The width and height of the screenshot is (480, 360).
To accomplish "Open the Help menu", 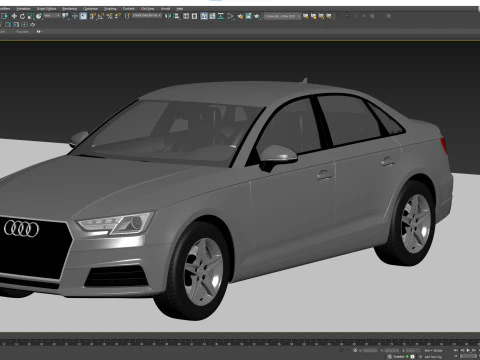I will coord(180,9).
